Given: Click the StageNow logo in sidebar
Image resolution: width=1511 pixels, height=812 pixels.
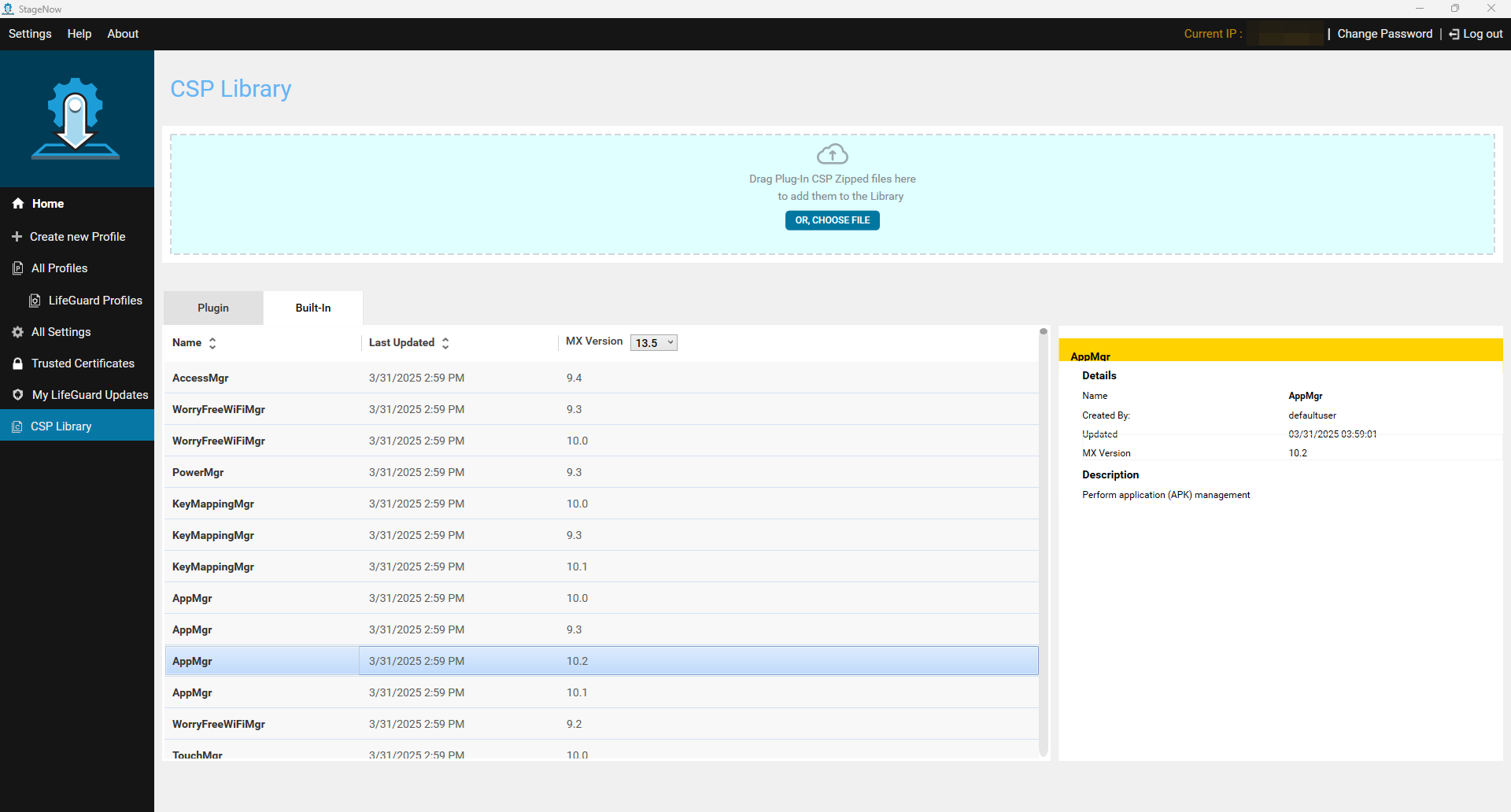Looking at the screenshot, I should pyautogui.click(x=76, y=118).
